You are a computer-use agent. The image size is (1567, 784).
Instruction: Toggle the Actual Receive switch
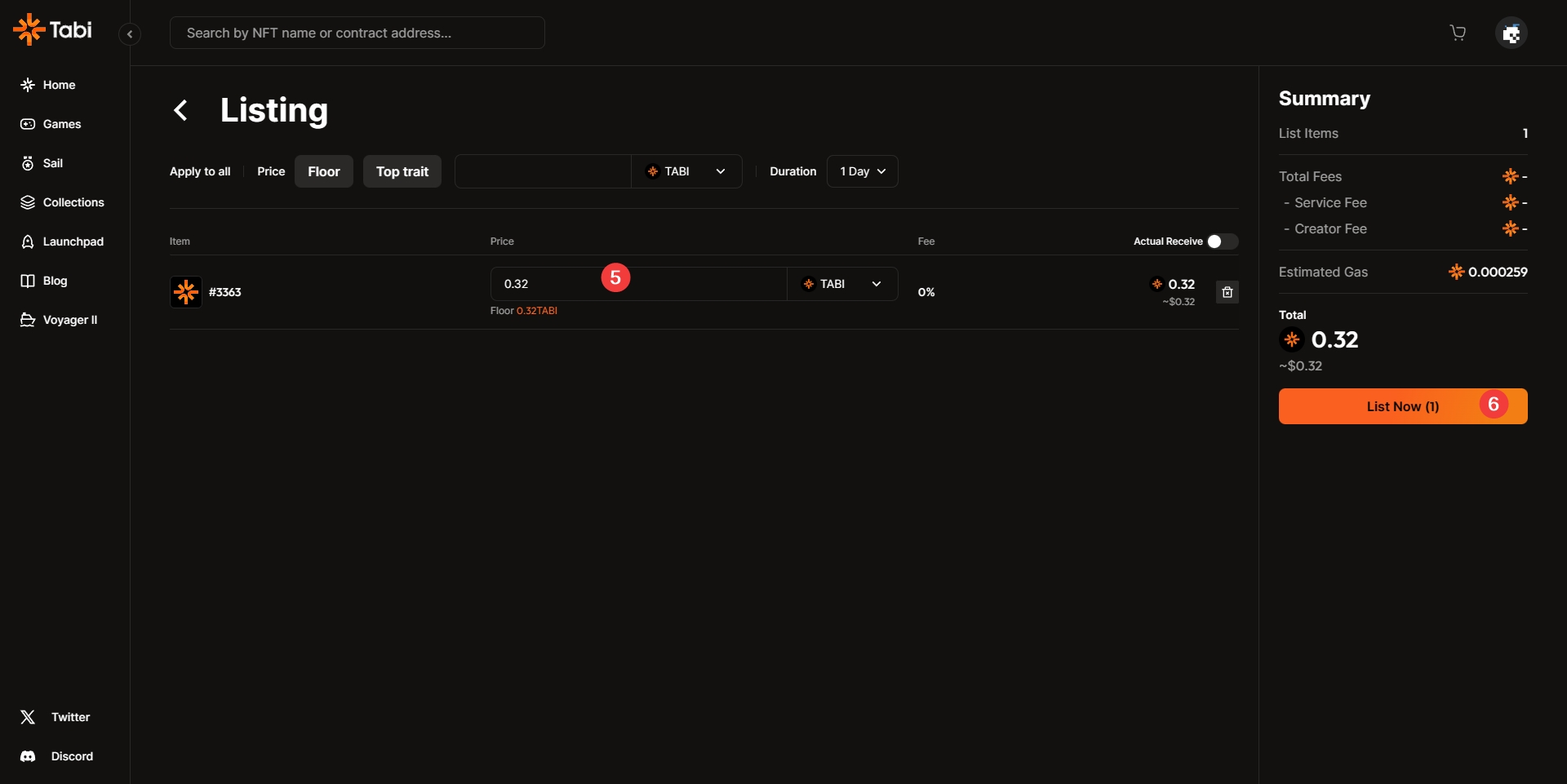tap(1222, 241)
